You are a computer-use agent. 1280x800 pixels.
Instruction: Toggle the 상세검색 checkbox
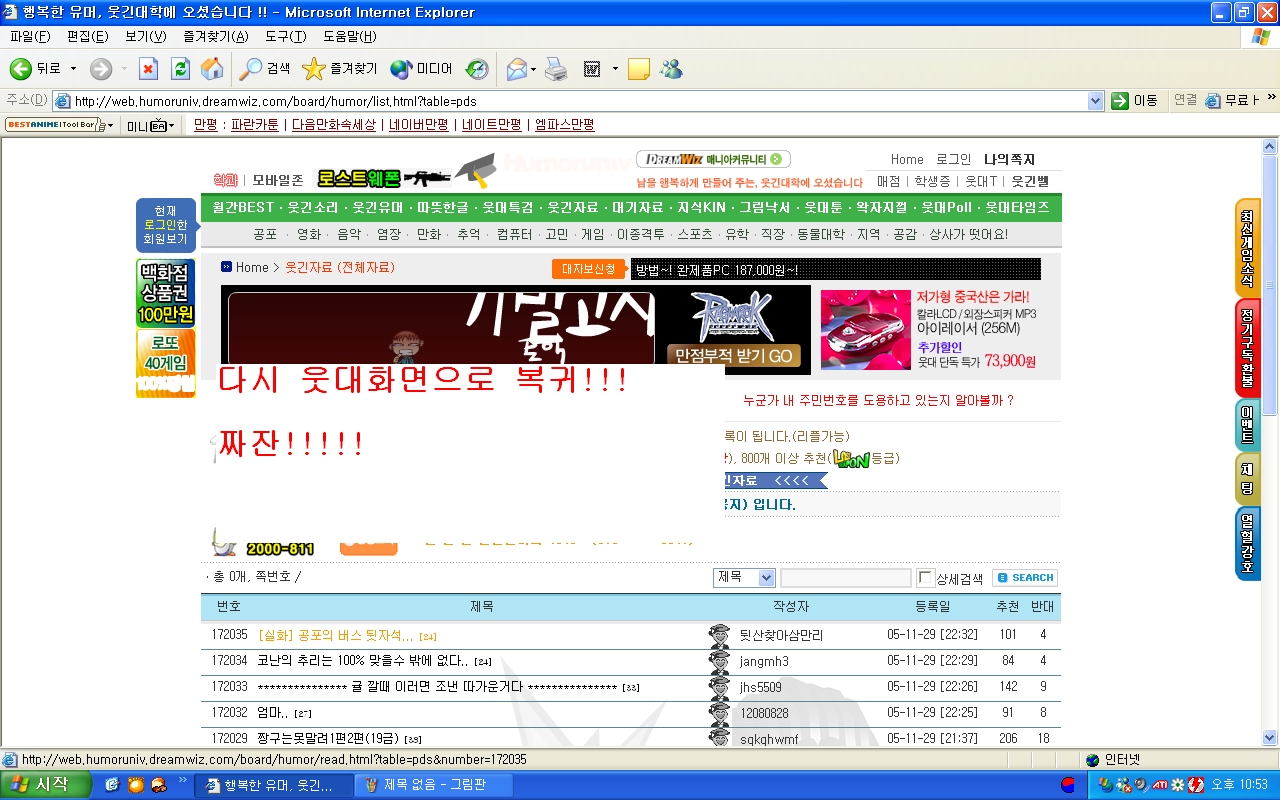926,578
